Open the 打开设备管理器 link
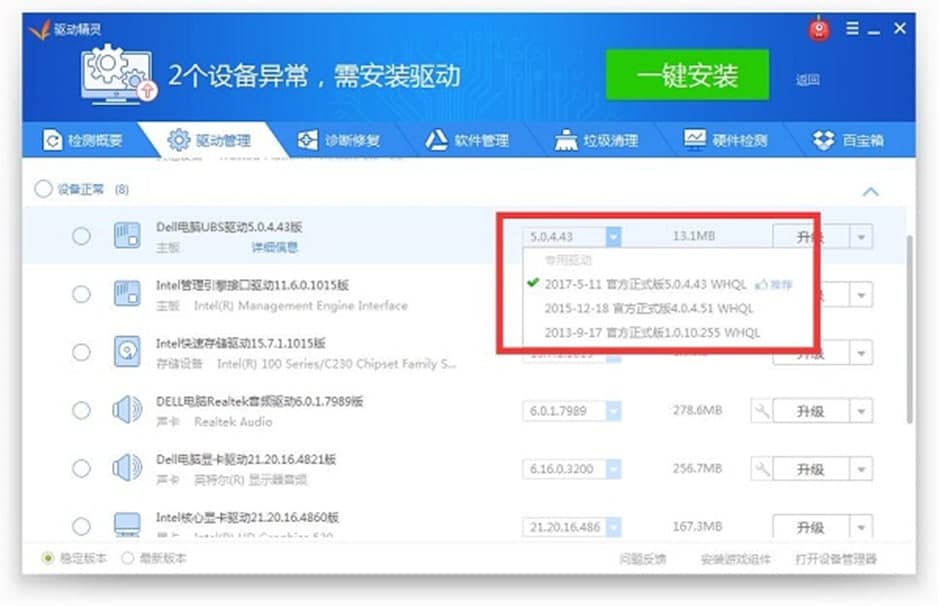This screenshot has width=938, height=606. point(836,559)
